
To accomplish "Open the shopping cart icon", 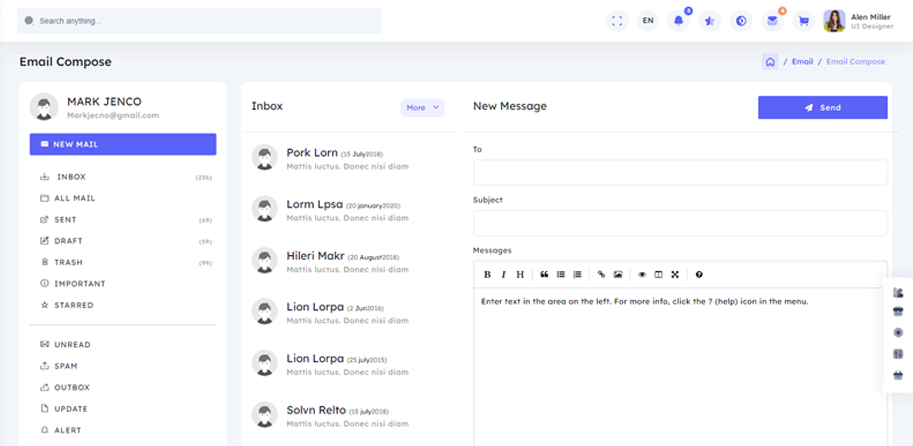I will (x=802, y=20).
